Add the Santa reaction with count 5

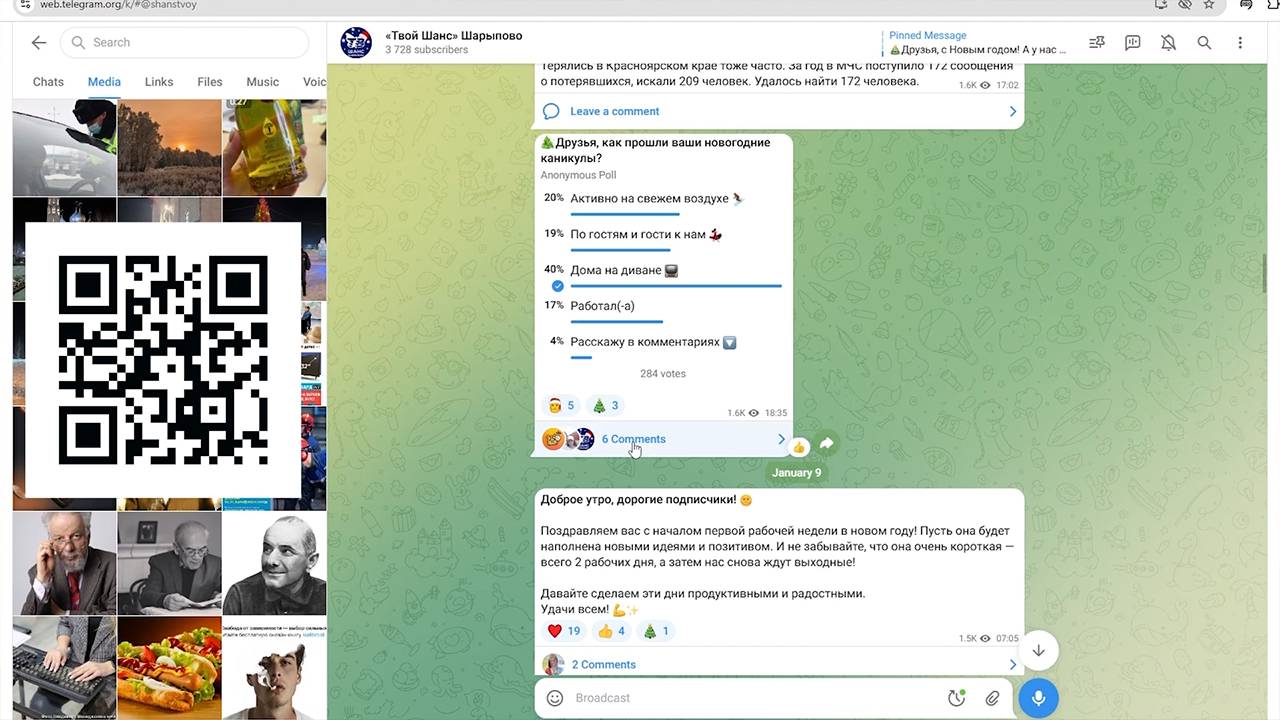click(560, 405)
